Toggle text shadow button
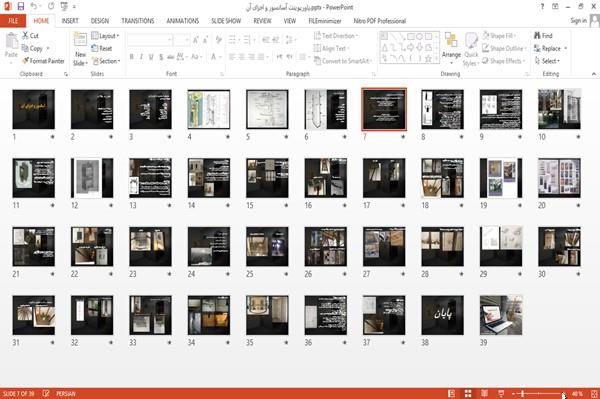The height and width of the screenshot is (399, 600). coord(161,57)
